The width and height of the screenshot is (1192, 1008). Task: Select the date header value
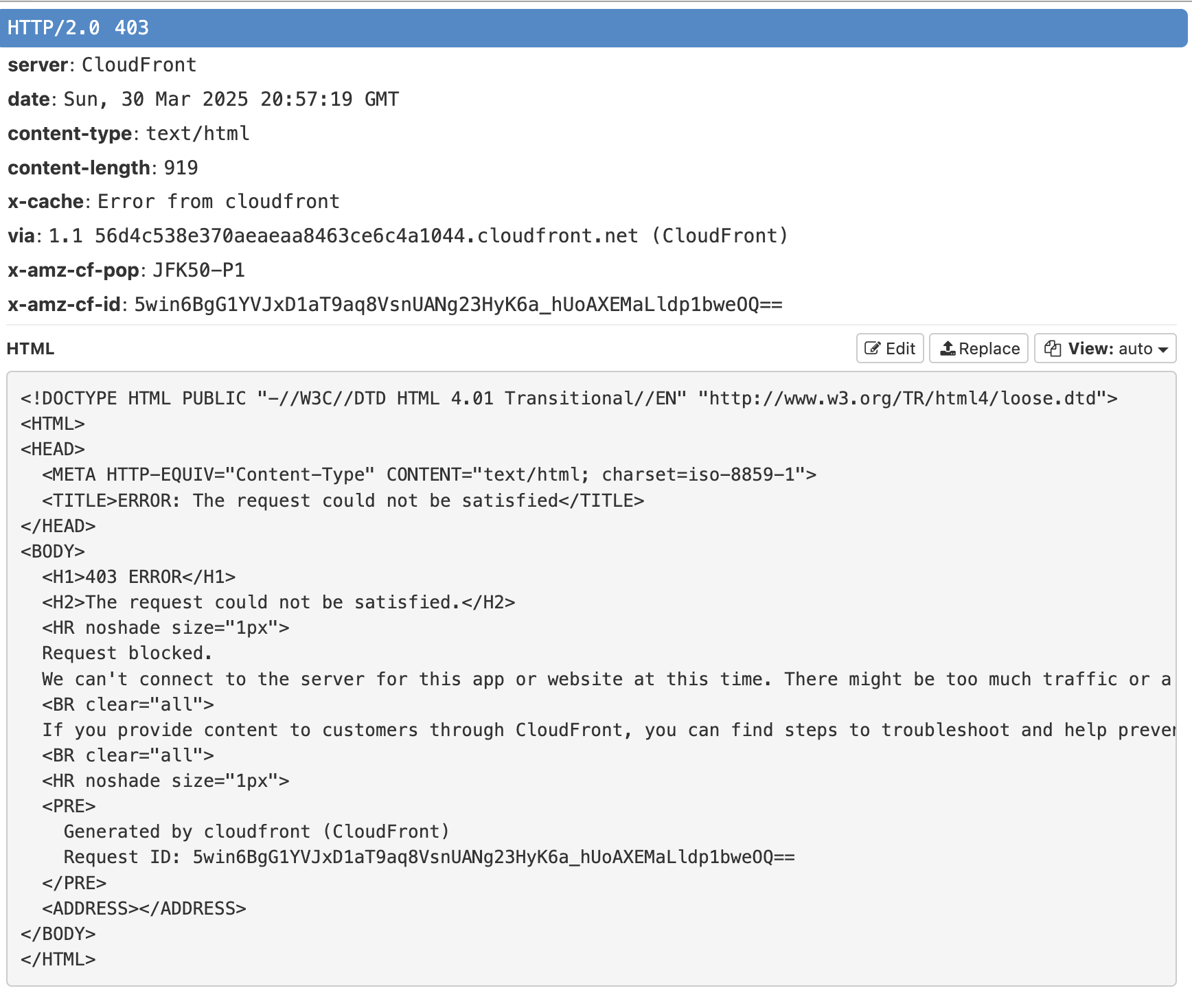point(231,100)
